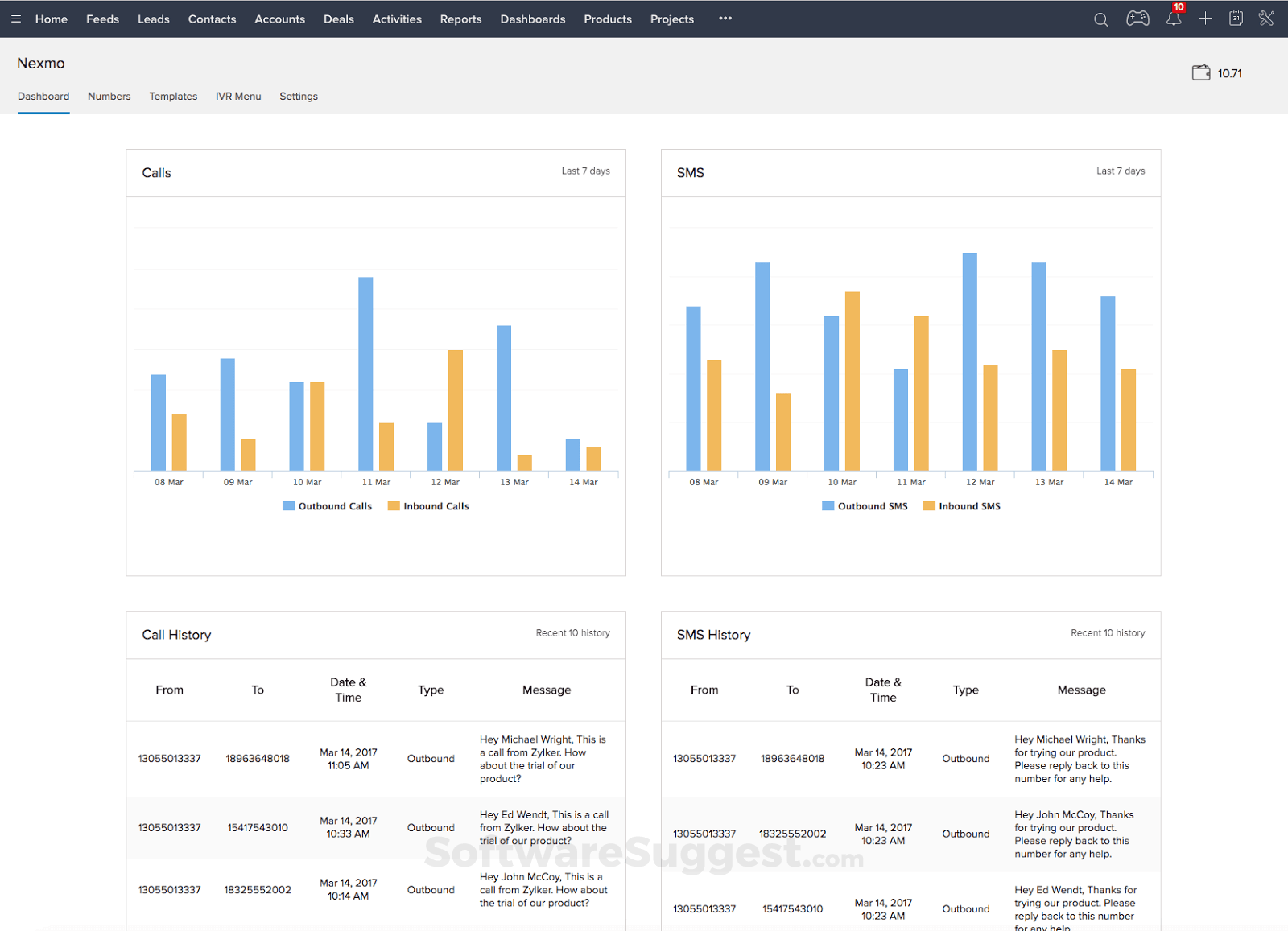Open the Last 7 days filter on Calls chart
Screen dimensions: 1288x931
click(586, 171)
